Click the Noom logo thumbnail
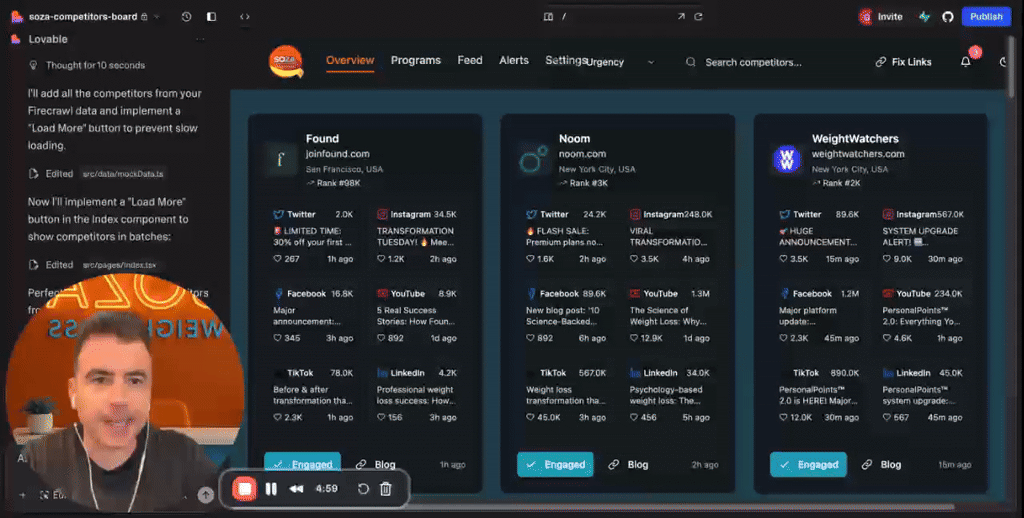 [x=534, y=159]
